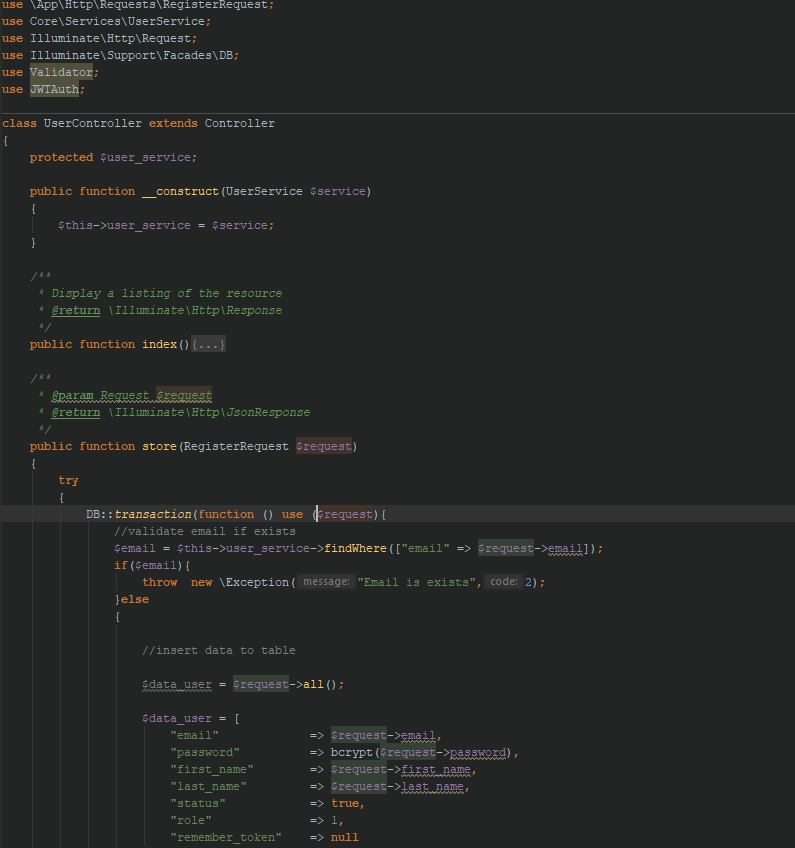This screenshot has height=848, width=795.
Task: Click the UserController class name
Action: click(92, 123)
